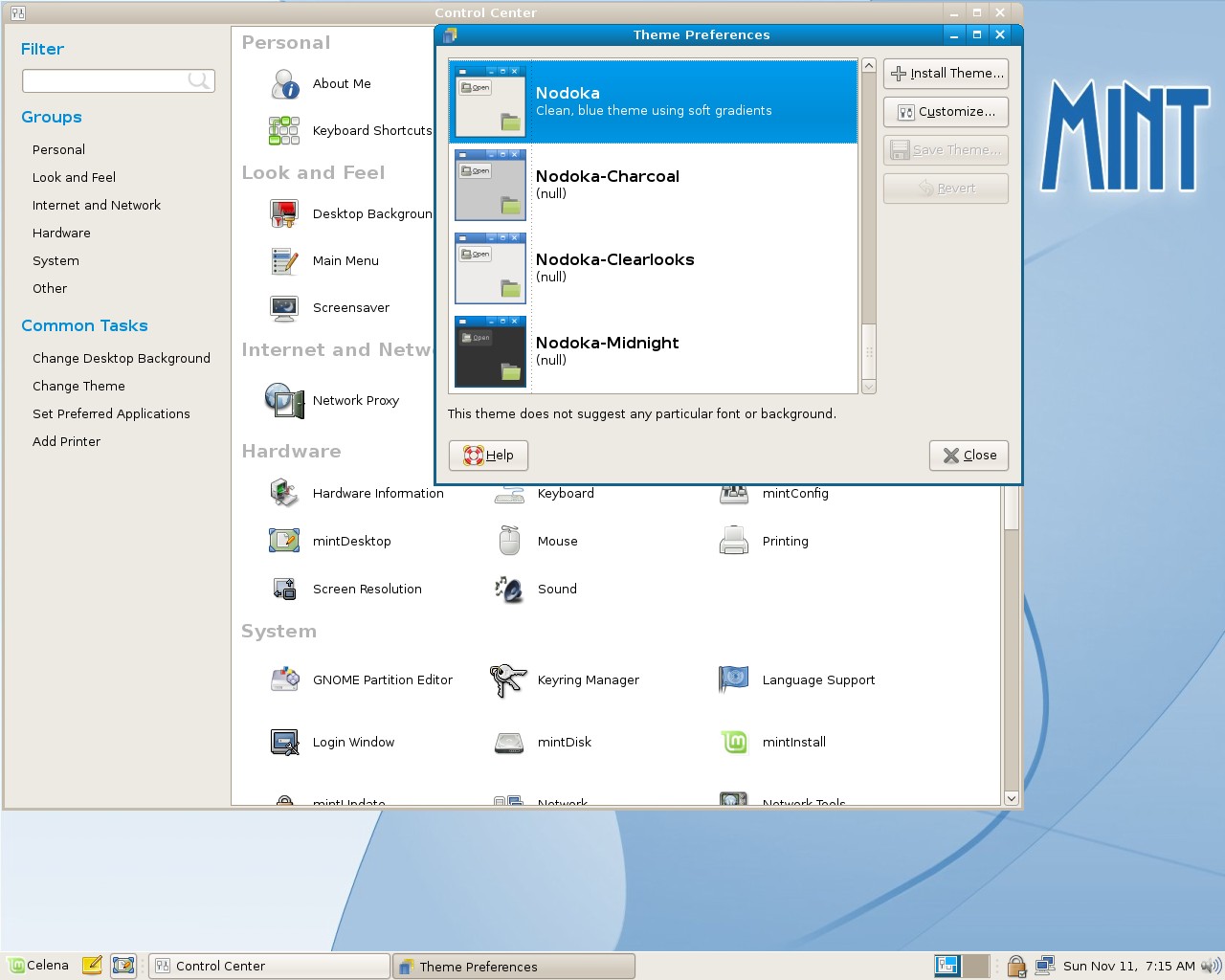This screenshot has height=980, width=1225.
Task: Open the Login Window icon
Action: click(284, 742)
